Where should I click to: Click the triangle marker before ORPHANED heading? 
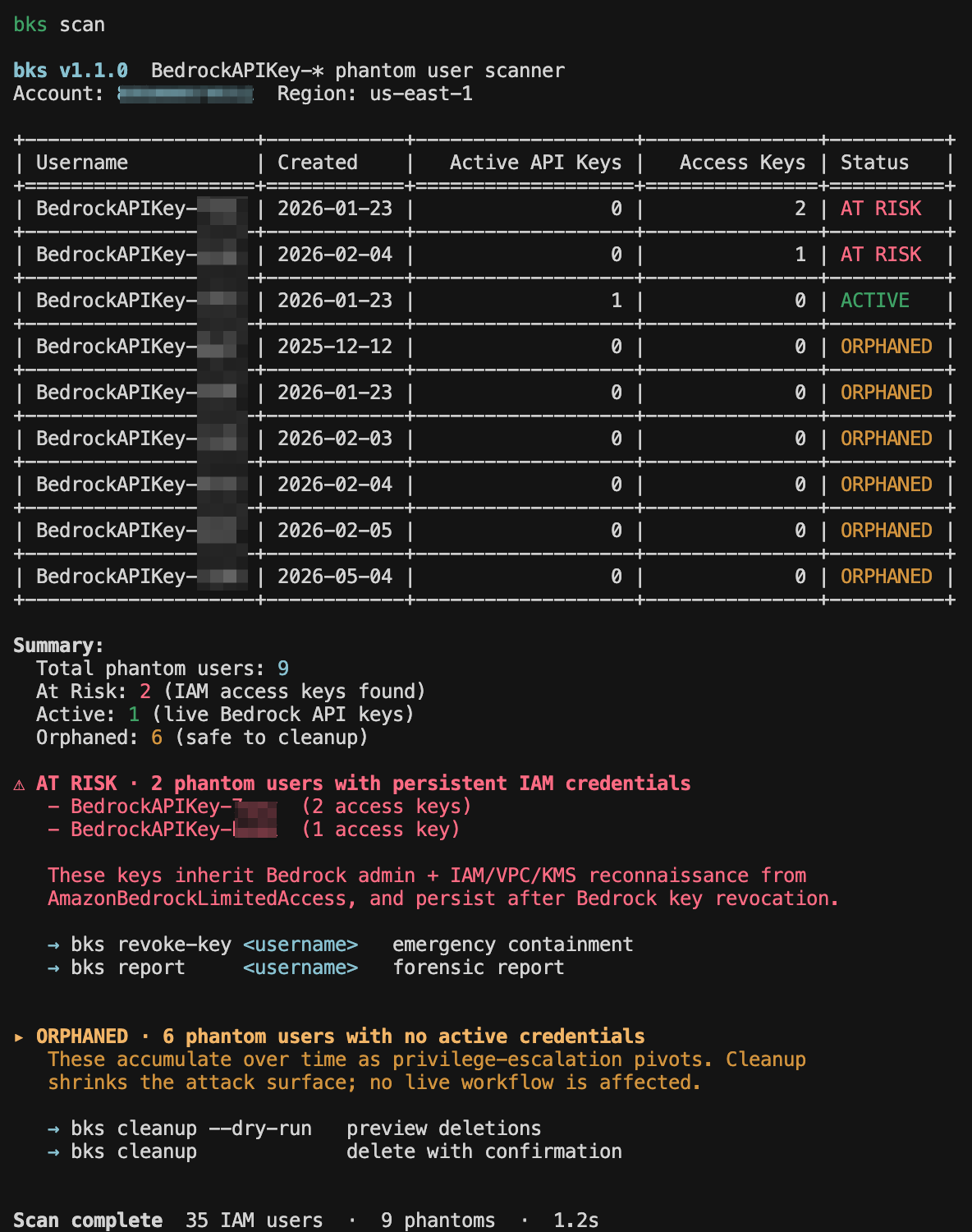coord(19,1037)
